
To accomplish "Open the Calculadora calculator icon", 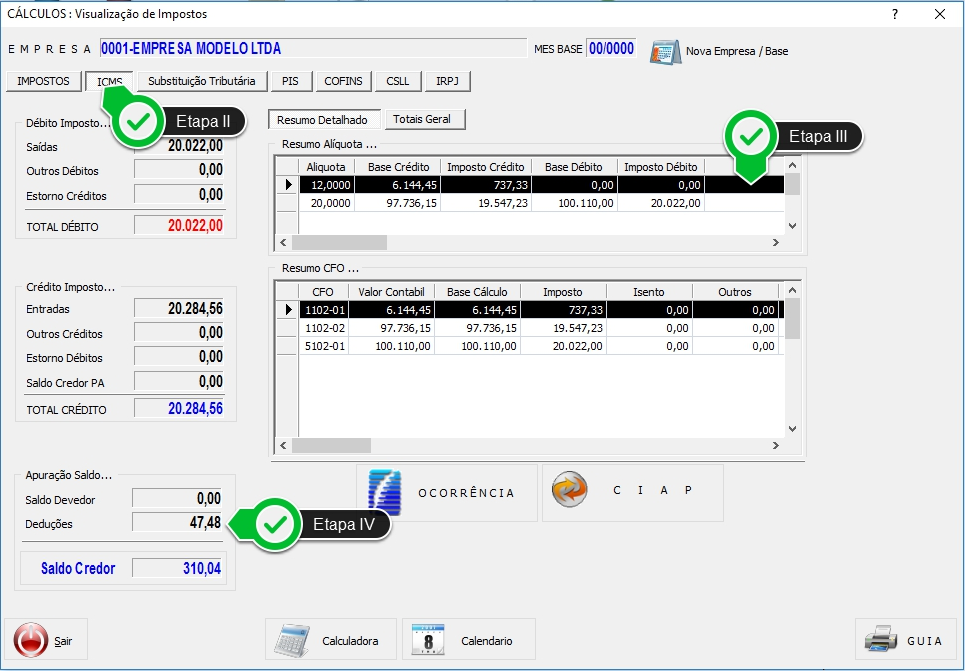I will pos(294,640).
